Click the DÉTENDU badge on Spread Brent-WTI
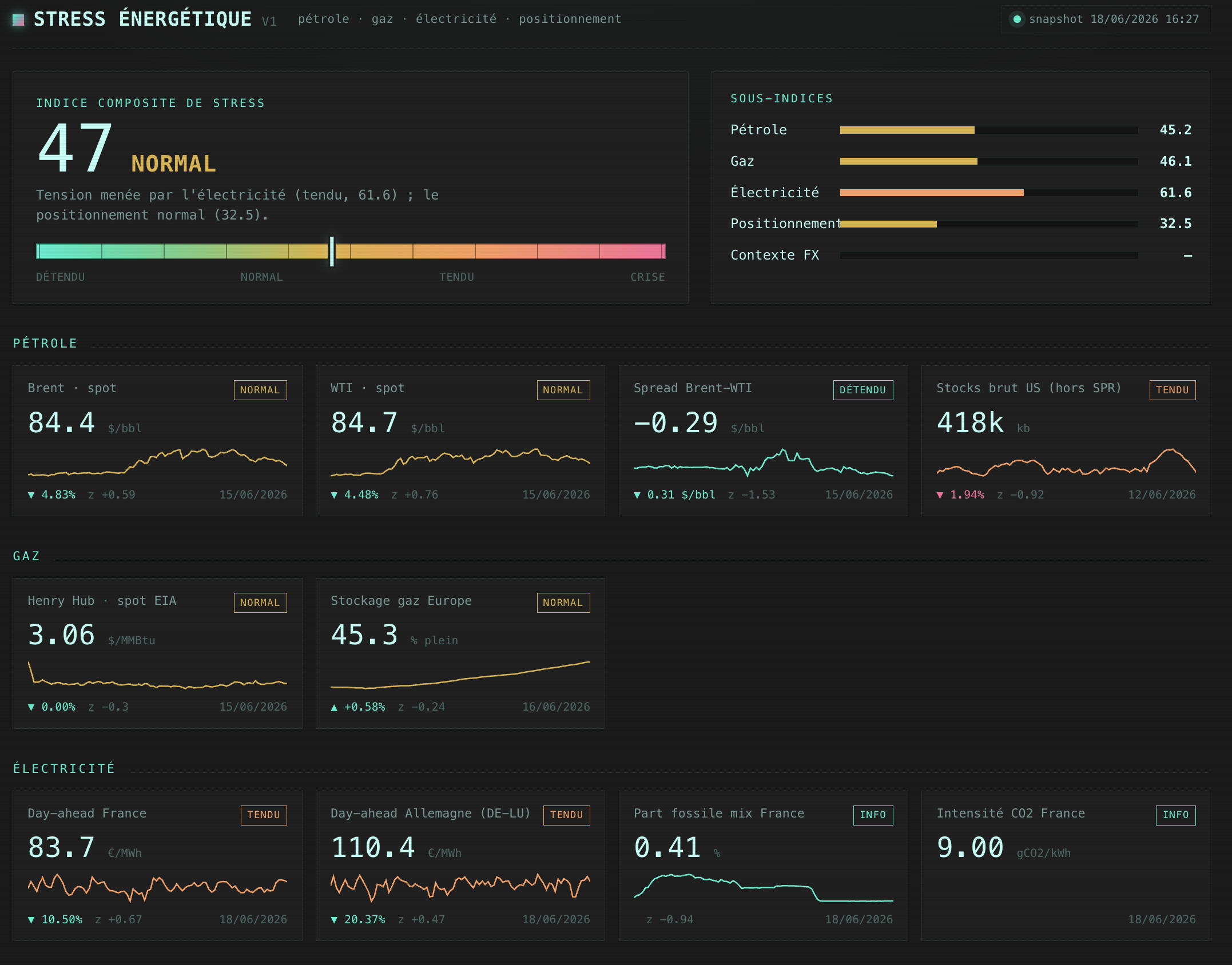This screenshot has height=965, width=1232. click(x=863, y=390)
